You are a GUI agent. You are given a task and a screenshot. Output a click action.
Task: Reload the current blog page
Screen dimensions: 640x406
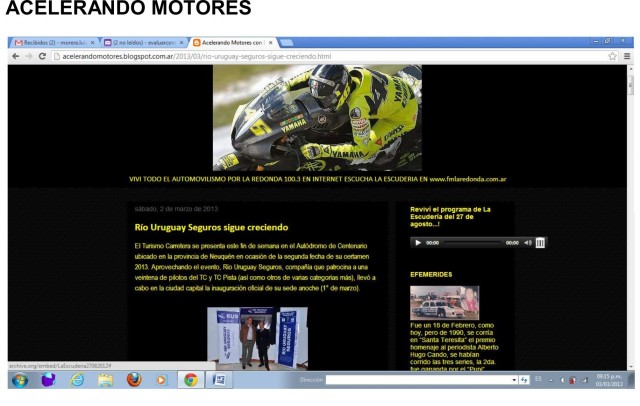point(42,57)
